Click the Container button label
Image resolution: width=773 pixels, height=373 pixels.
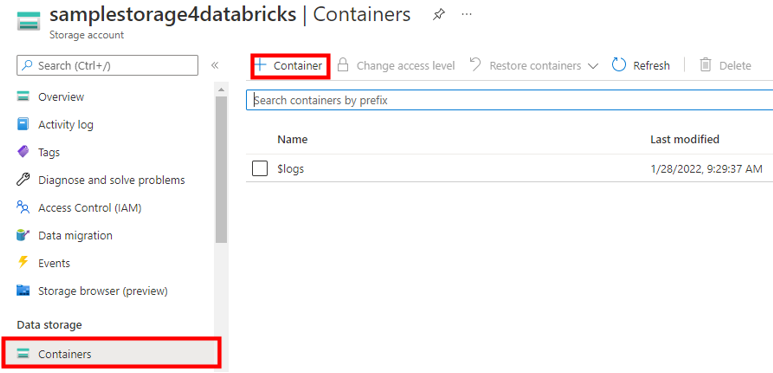298,66
